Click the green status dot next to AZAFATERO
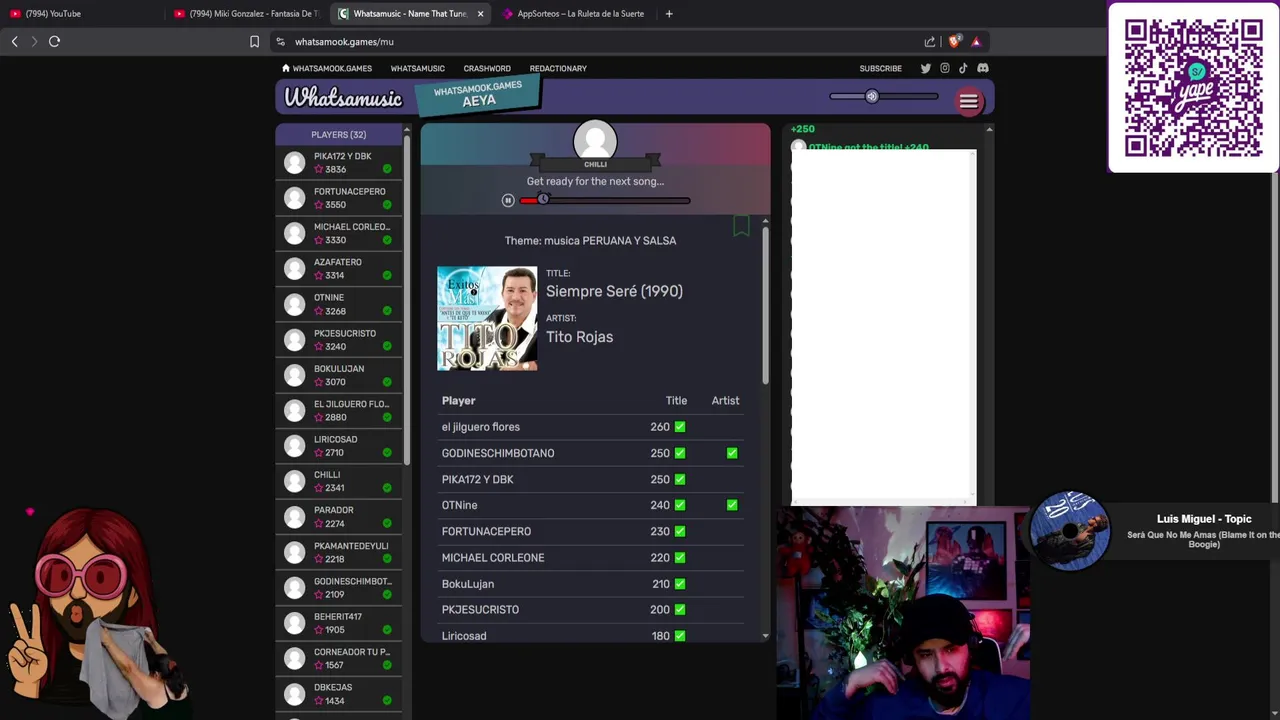 [x=387, y=275]
